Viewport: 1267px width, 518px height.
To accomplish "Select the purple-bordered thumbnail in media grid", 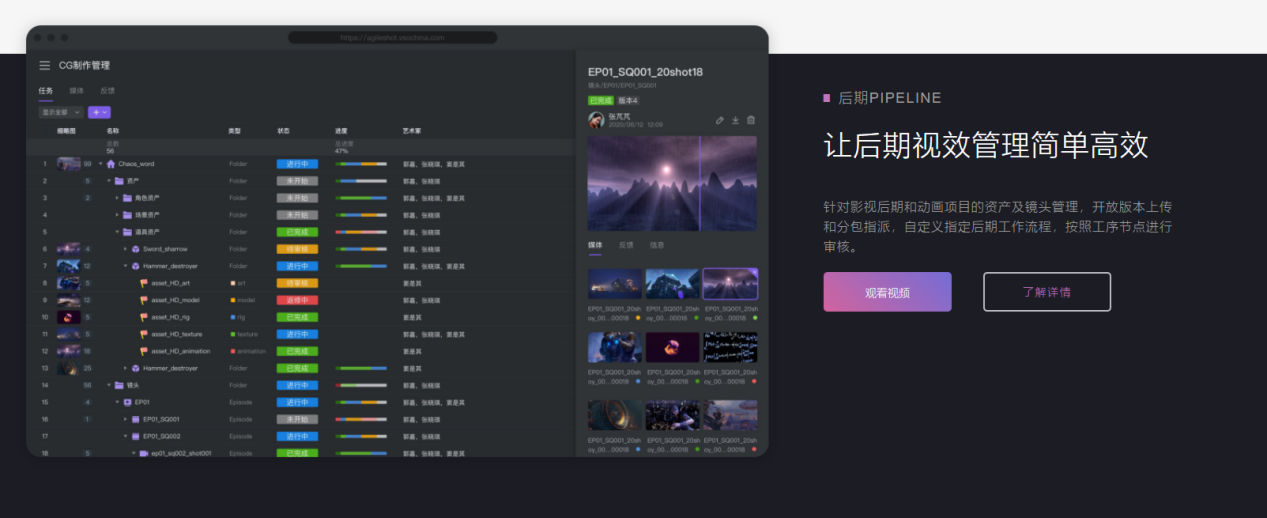I will tap(730, 284).
